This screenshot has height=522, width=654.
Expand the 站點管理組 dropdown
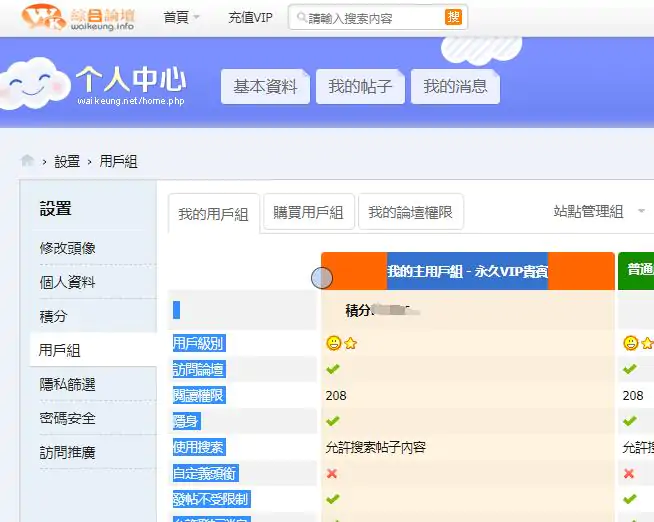point(599,211)
